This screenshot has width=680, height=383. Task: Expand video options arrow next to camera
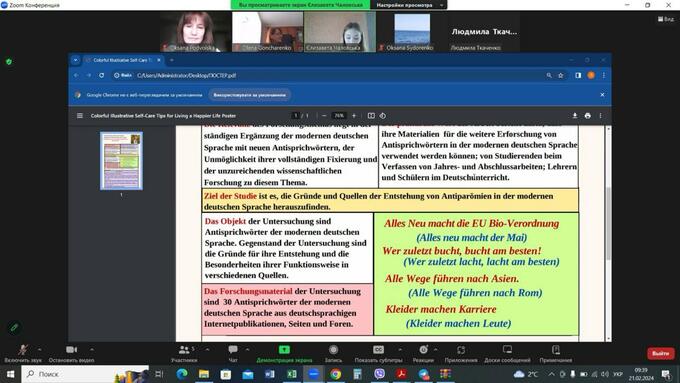92,349
